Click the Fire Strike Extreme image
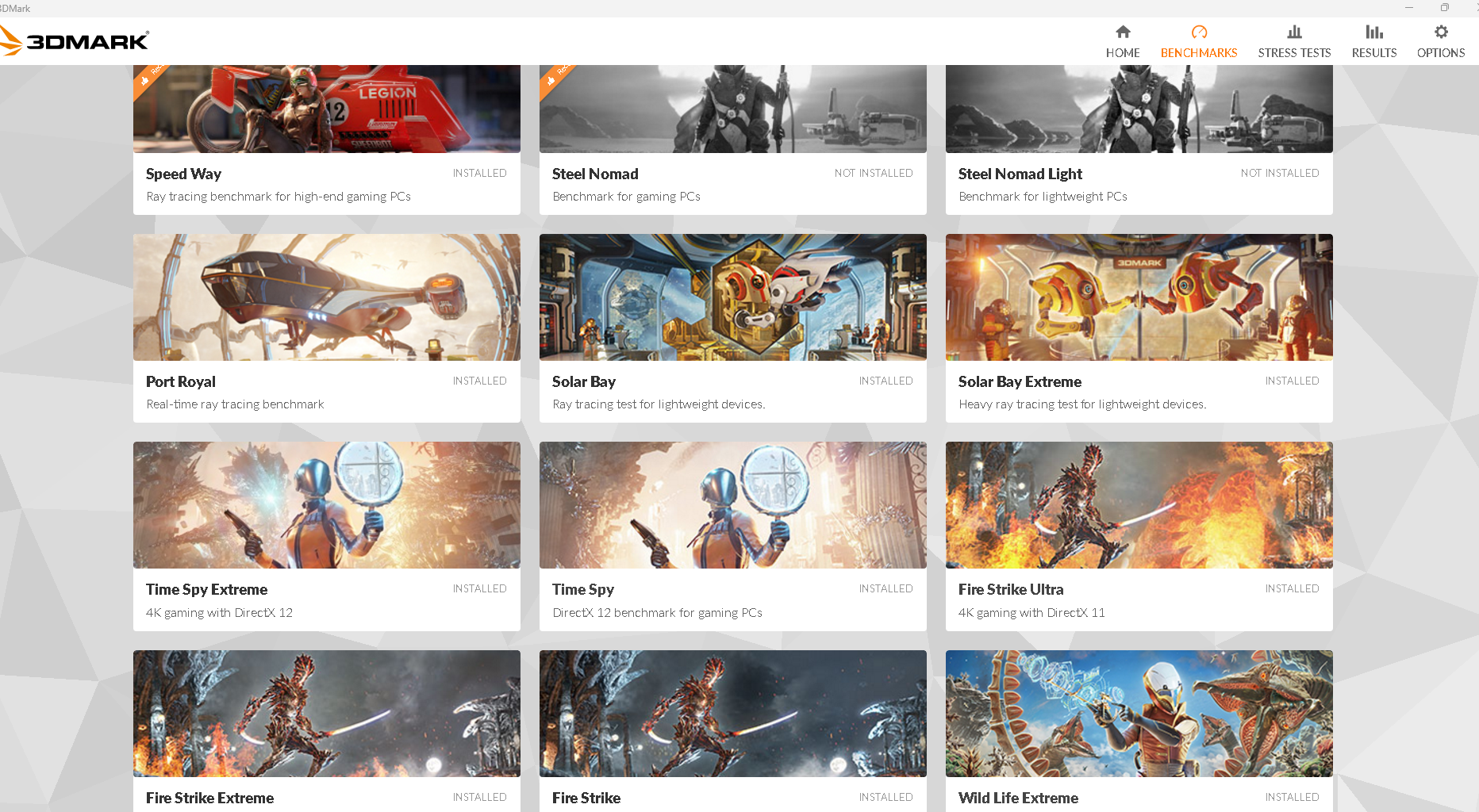Image resolution: width=1479 pixels, height=812 pixels. point(327,714)
